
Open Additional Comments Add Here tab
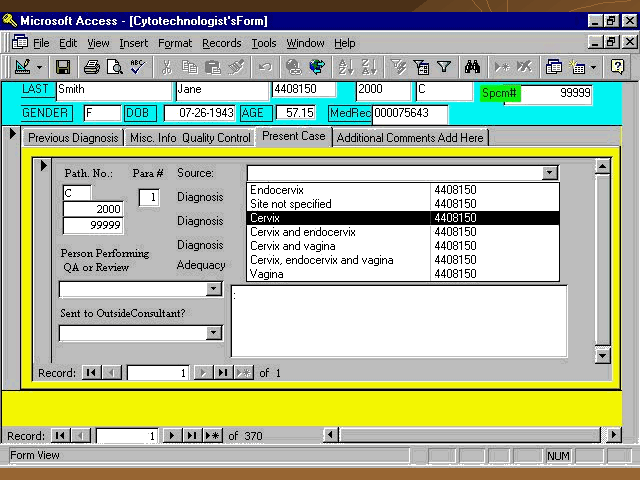pos(410,138)
